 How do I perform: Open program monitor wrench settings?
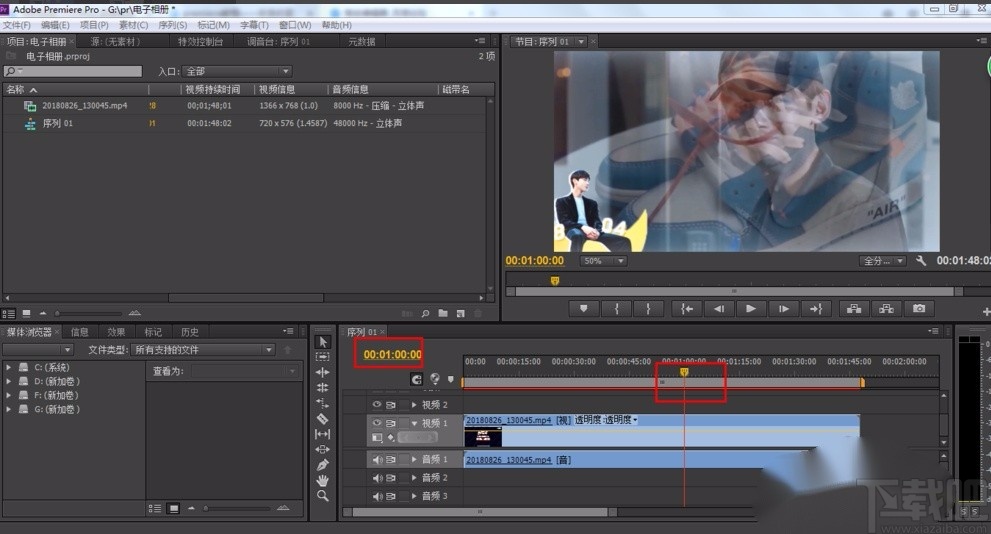[x=921, y=261]
